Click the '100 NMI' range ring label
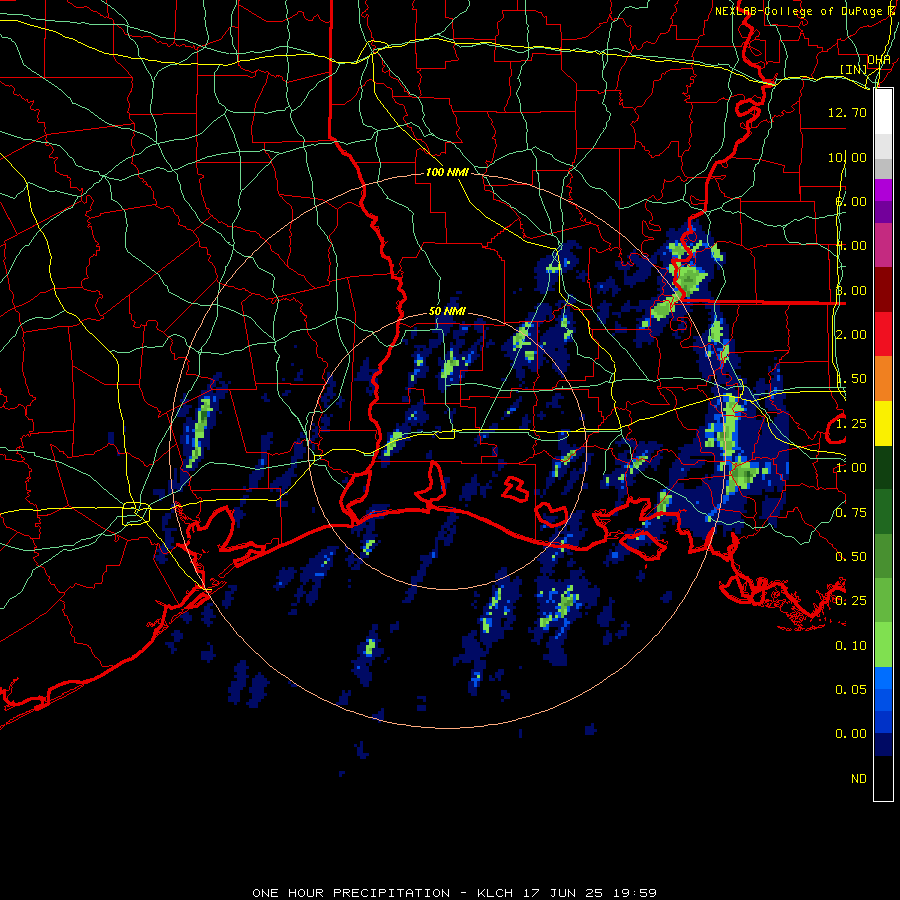Screen dimensions: 900x900 (447, 172)
